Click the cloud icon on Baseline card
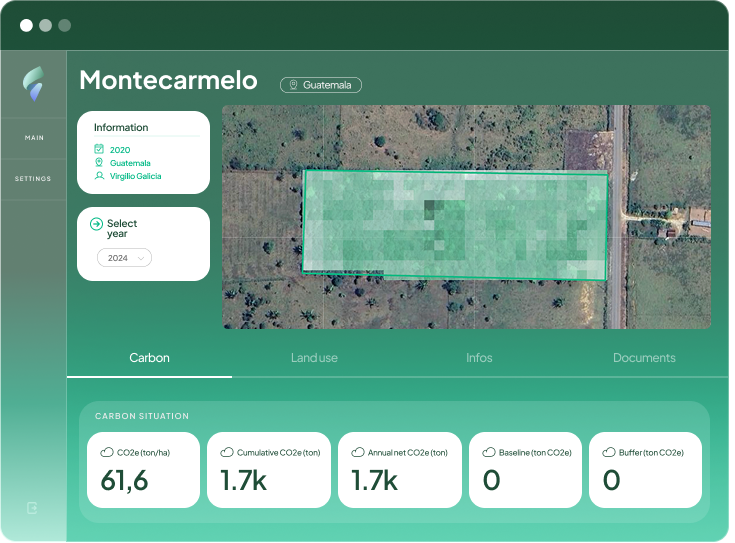 (489, 452)
